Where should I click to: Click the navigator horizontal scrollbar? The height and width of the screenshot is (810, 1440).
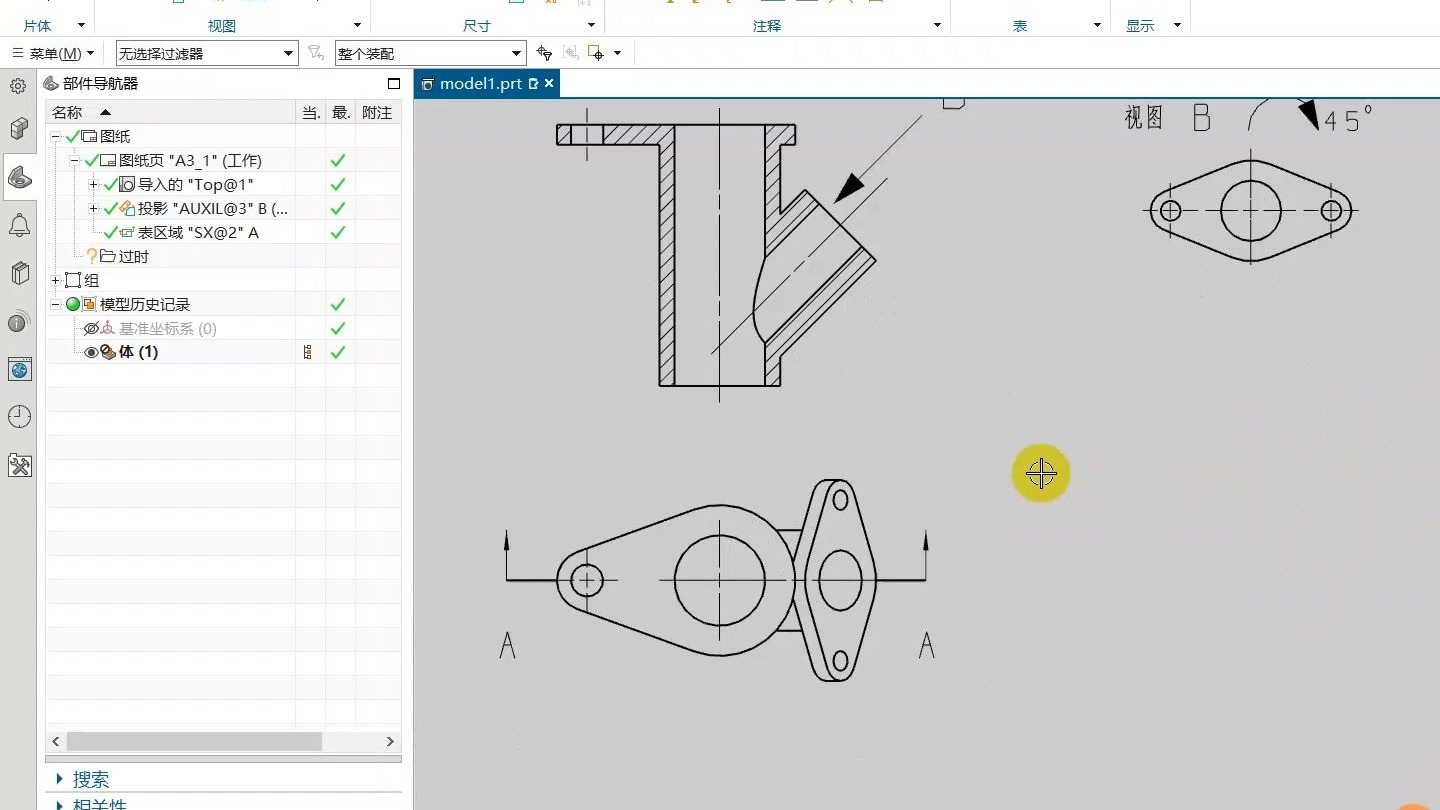point(194,742)
